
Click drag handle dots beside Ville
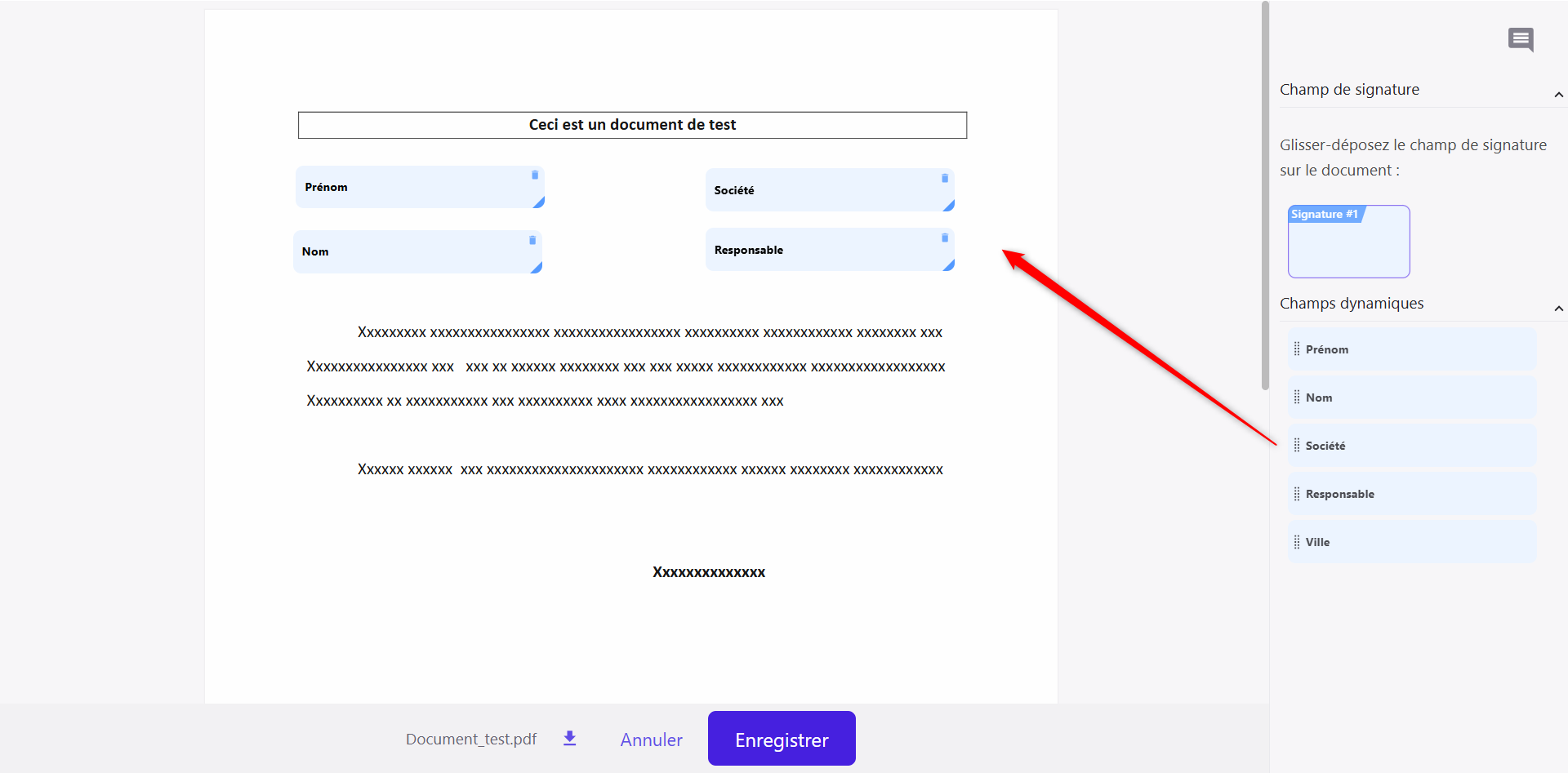1297,542
